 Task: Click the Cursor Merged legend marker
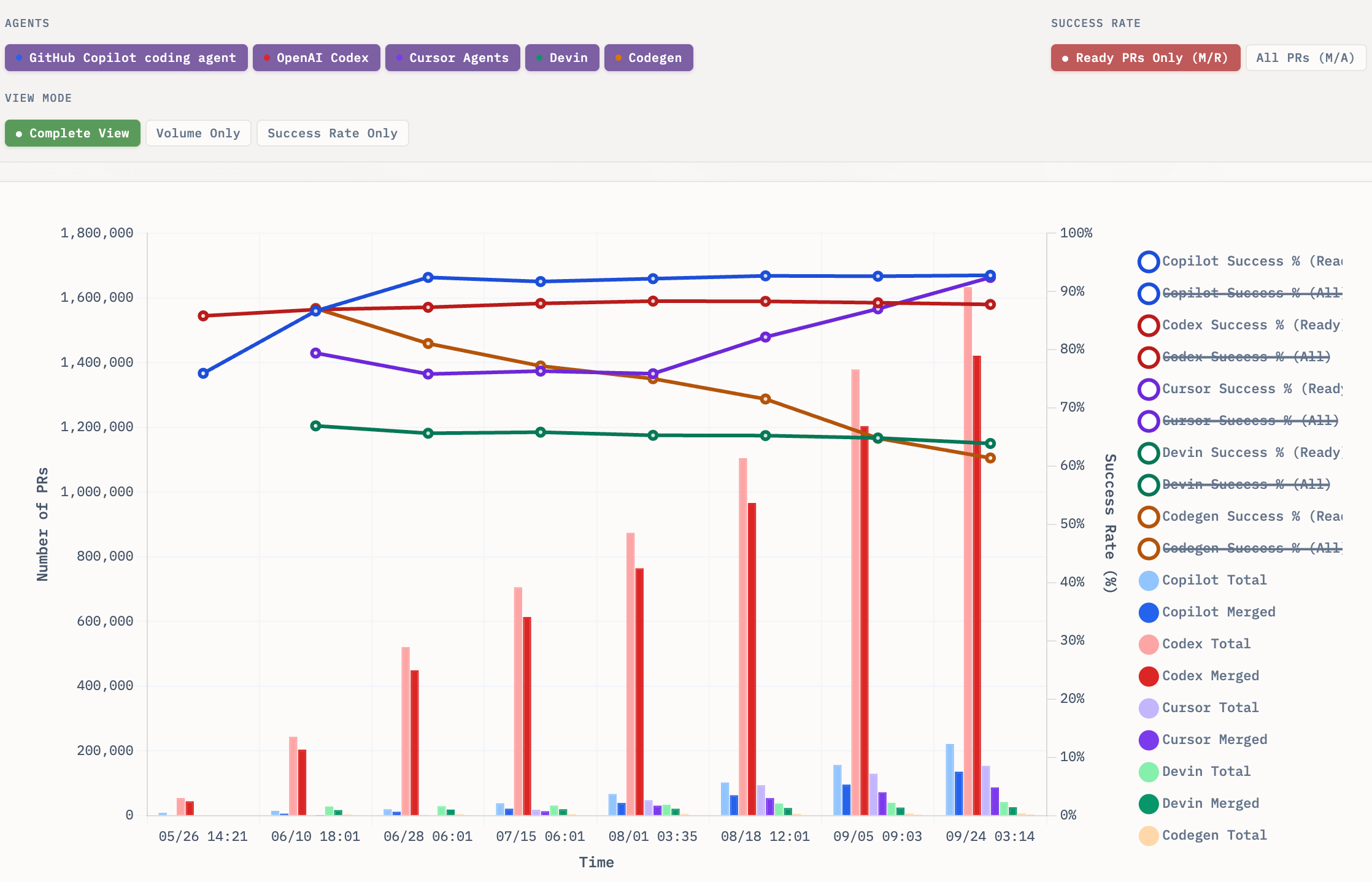pyautogui.click(x=1148, y=740)
